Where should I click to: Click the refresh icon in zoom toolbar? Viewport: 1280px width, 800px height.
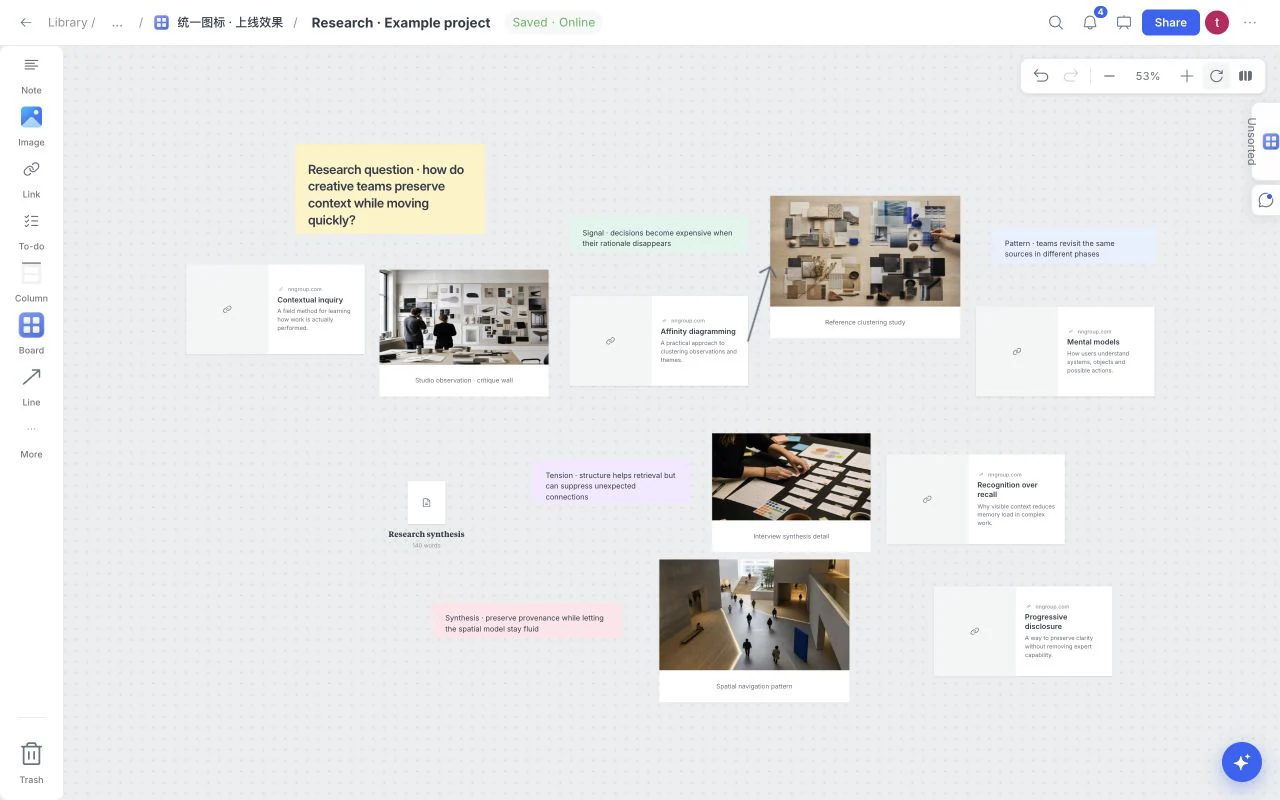(1216, 76)
